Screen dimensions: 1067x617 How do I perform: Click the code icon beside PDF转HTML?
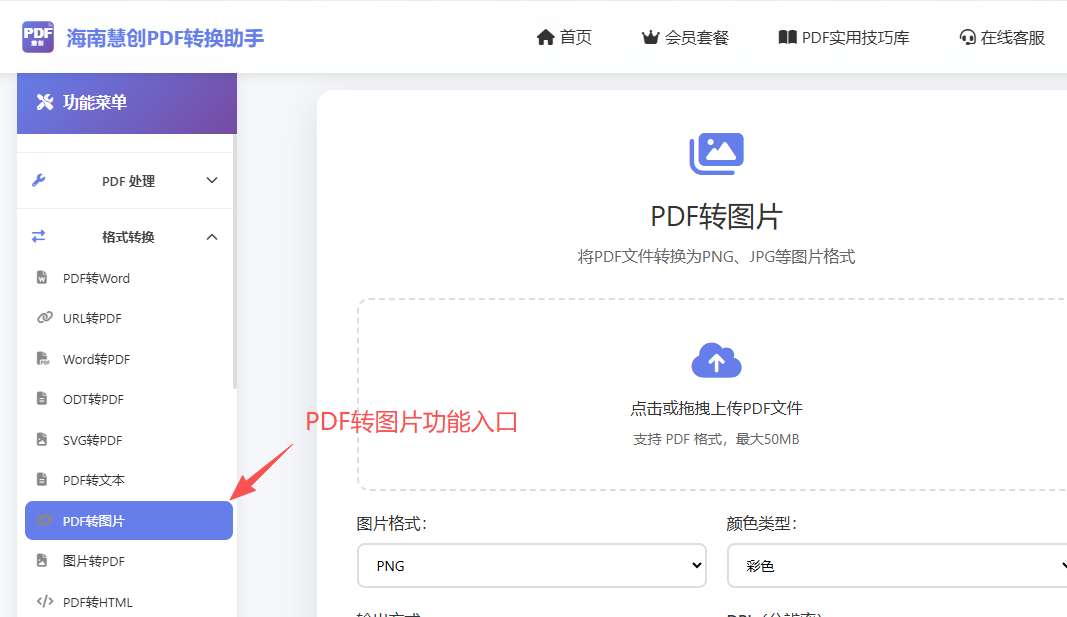coord(45,601)
